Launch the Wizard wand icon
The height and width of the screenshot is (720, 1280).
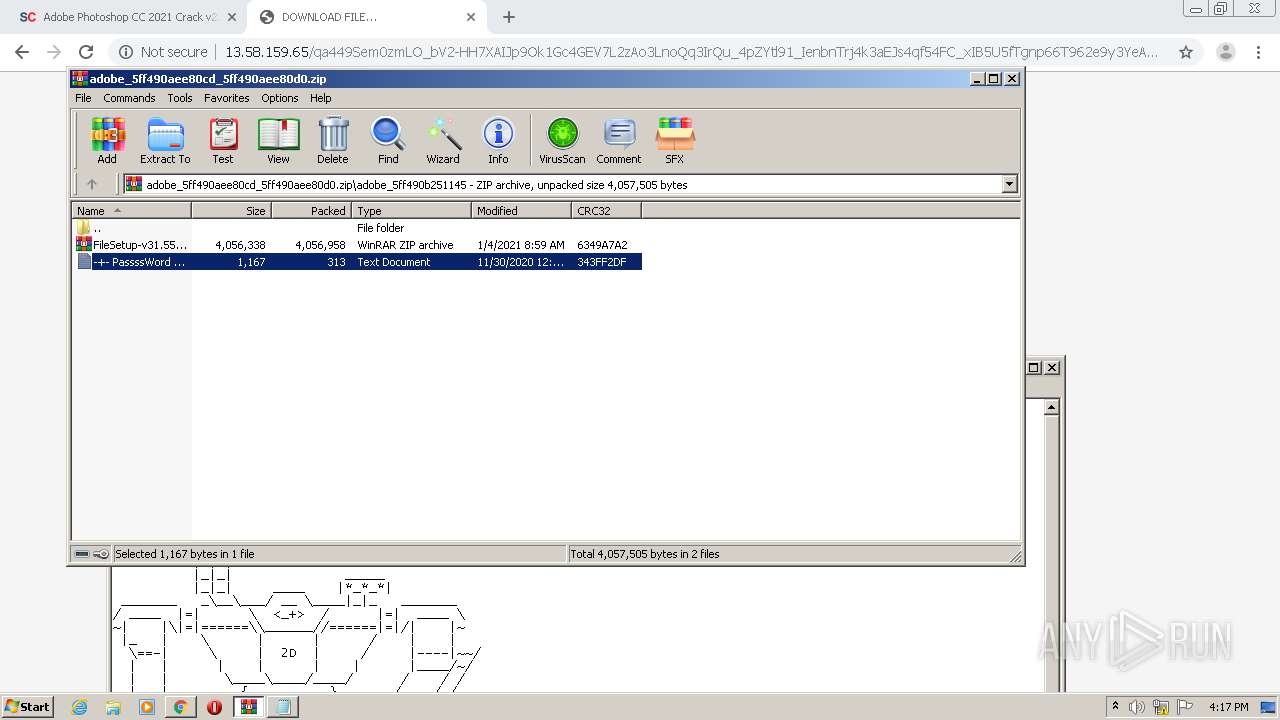(x=443, y=140)
